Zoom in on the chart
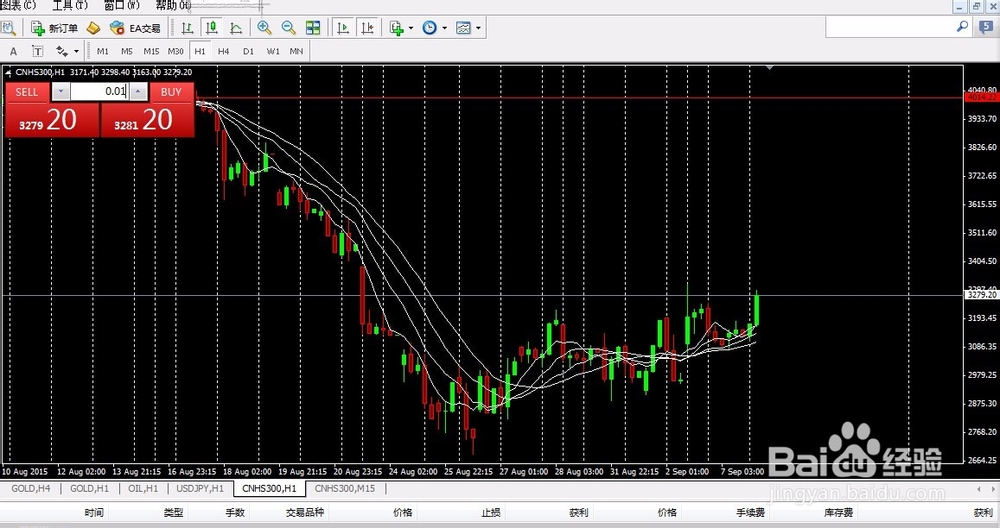 [264, 28]
